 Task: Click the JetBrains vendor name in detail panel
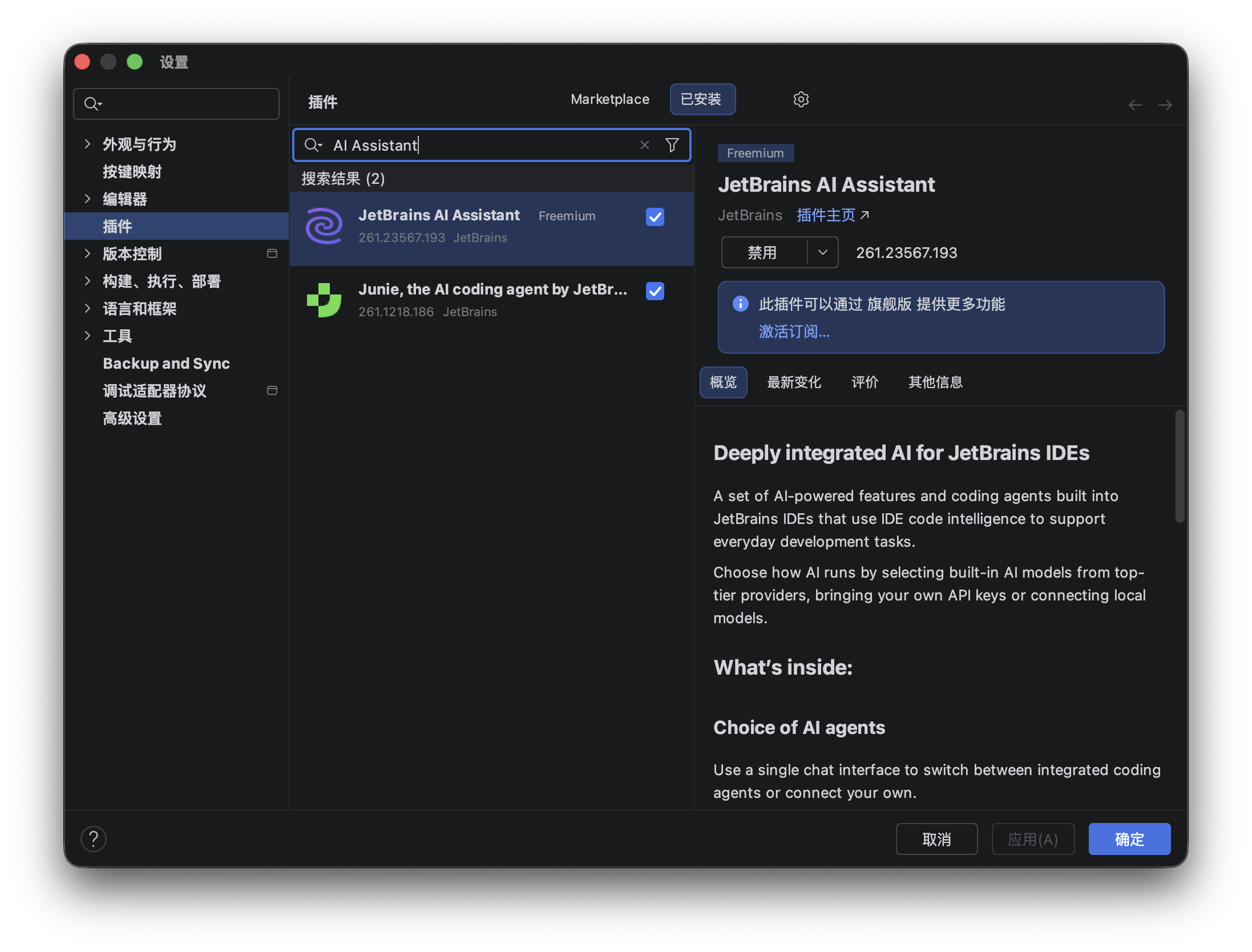pyautogui.click(x=750, y=215)
